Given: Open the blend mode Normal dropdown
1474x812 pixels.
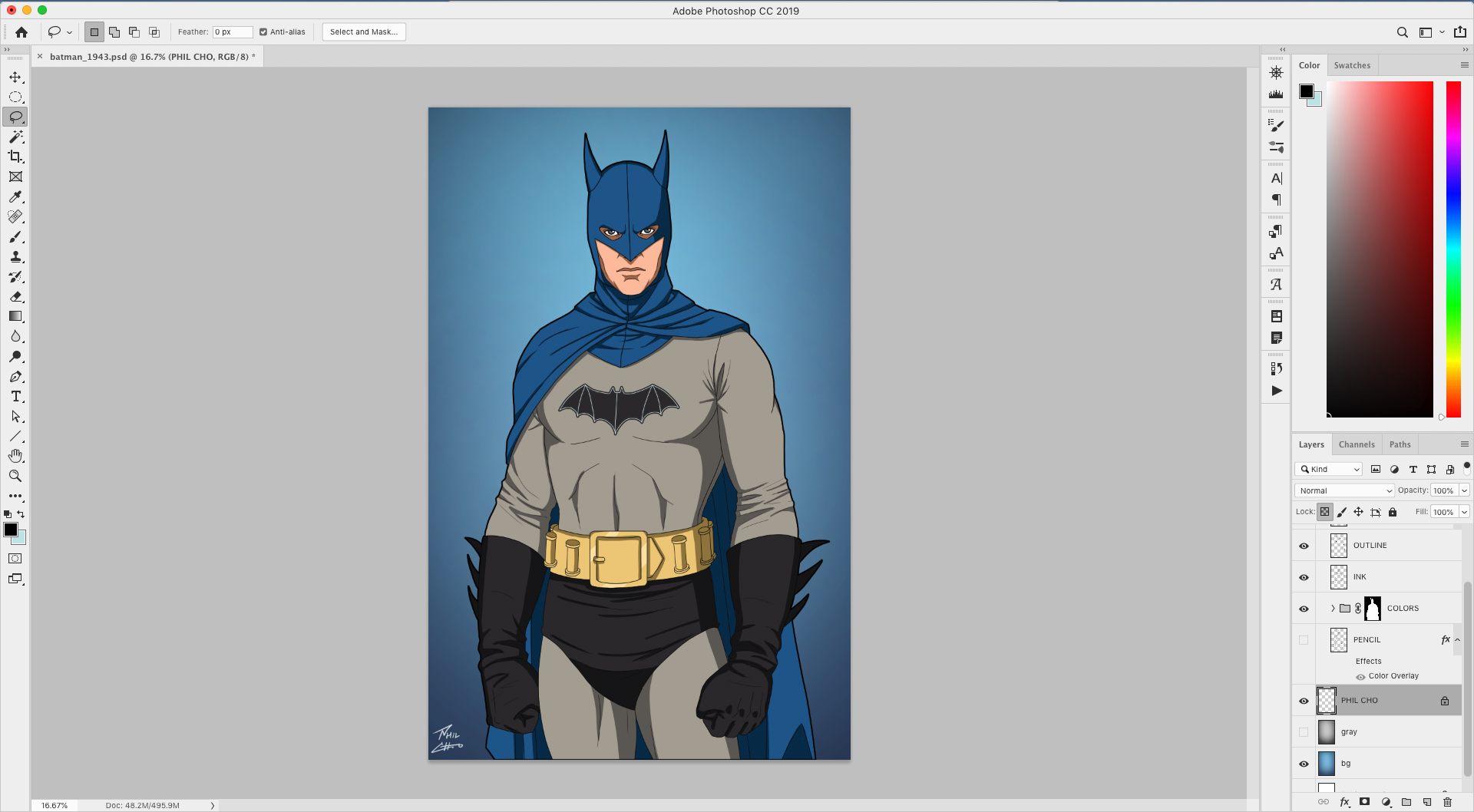Looking at the screenshot, I should [1344, 490].
